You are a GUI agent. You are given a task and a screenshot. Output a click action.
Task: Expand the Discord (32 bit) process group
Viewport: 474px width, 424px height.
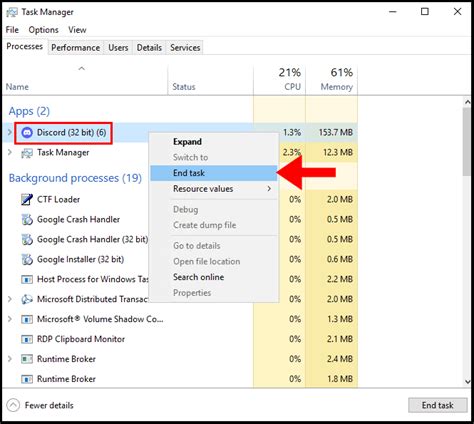click(10, 132)
